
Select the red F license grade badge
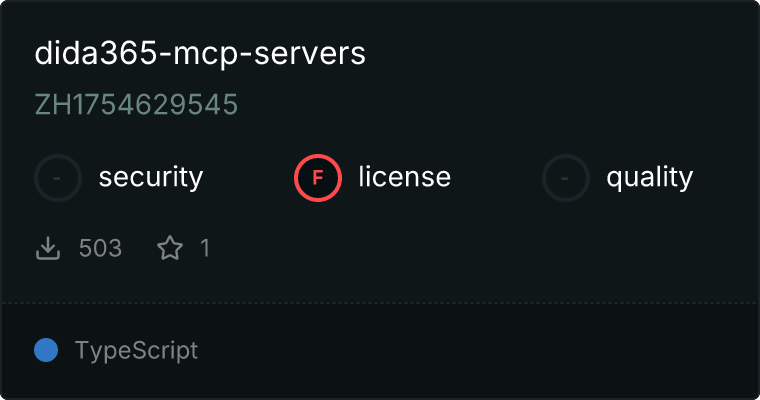(x=318, y=178)
